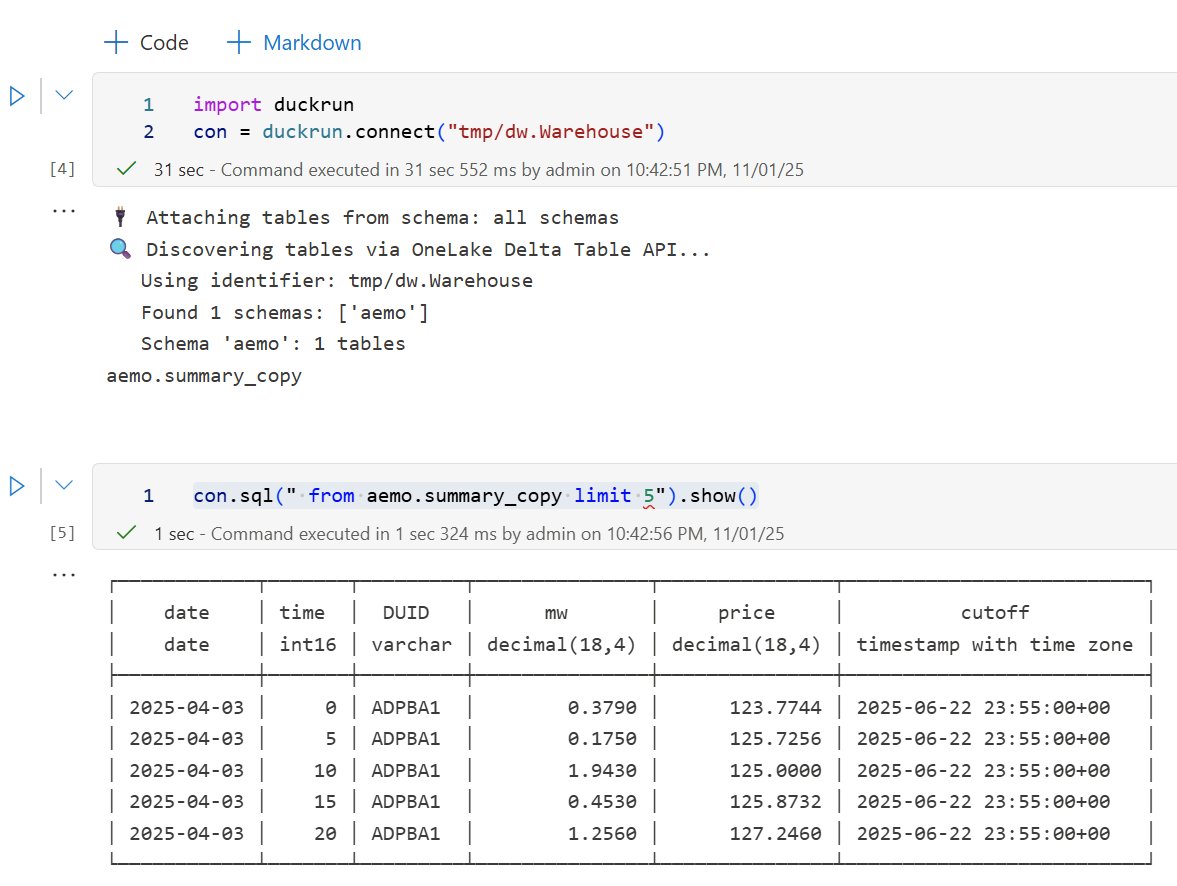
Task: Click price value 127.2460
Action: pyautogui.click(x=775, y=833)
